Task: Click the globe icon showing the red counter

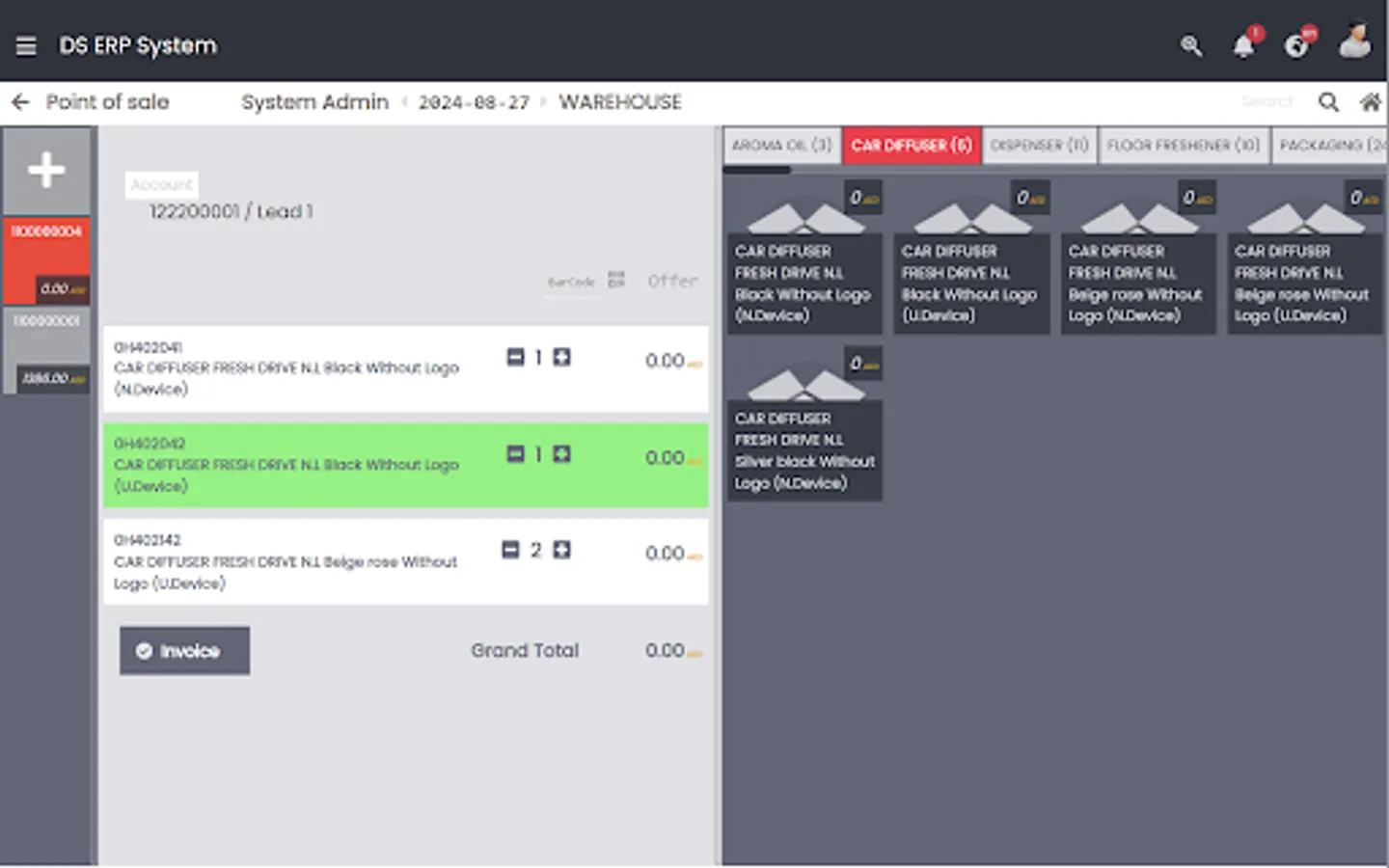Action: pos(1296,45)
